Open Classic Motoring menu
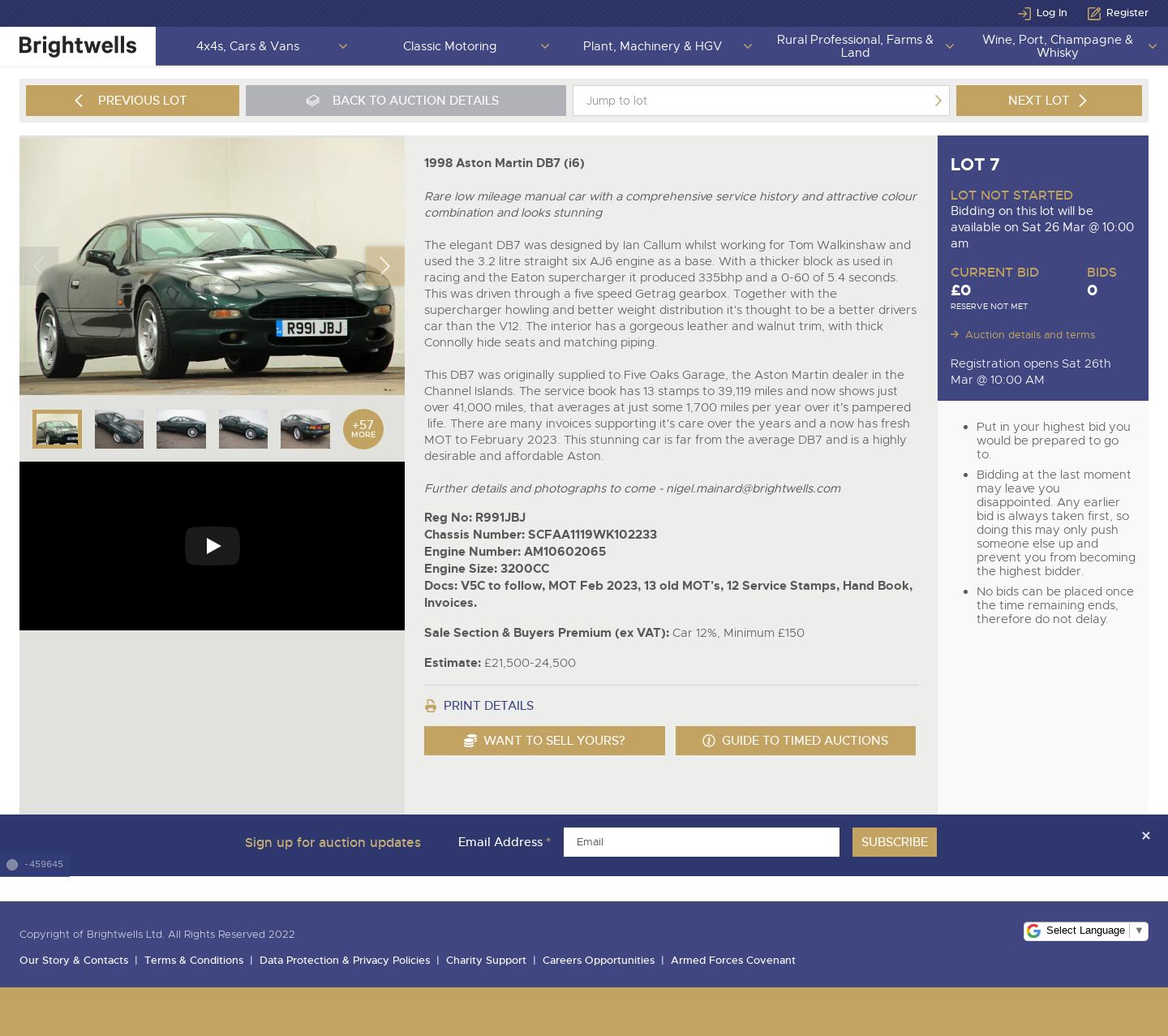 [x=449, y=46]
